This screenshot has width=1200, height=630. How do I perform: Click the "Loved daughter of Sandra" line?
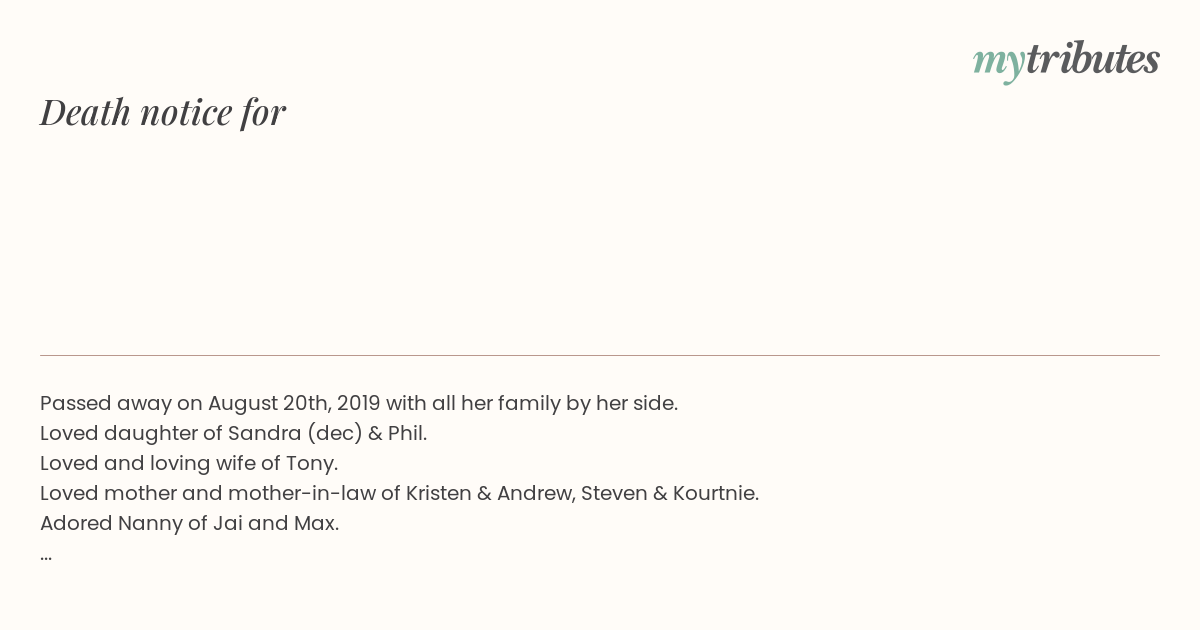point(234,433)
